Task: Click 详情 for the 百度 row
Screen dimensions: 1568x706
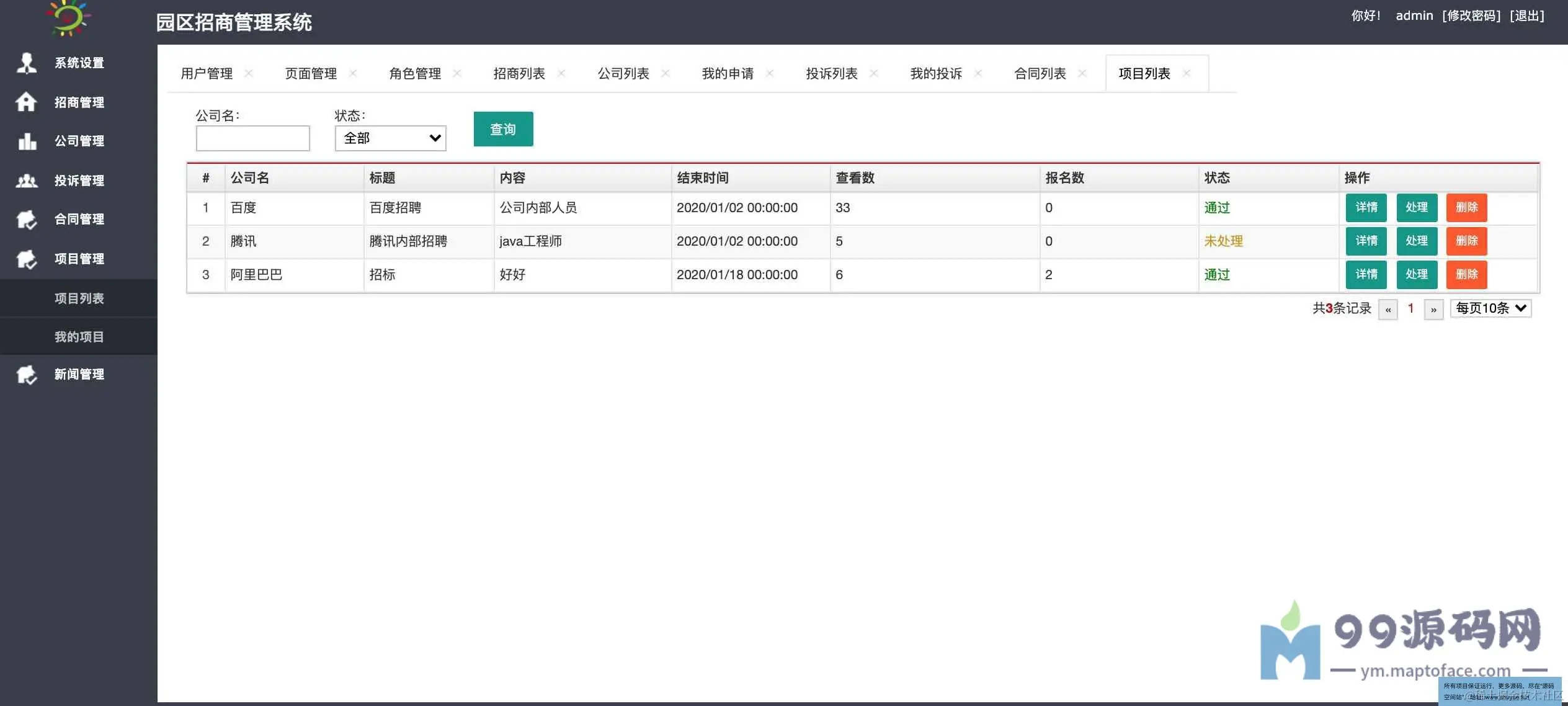Action: pos(1366,207)
